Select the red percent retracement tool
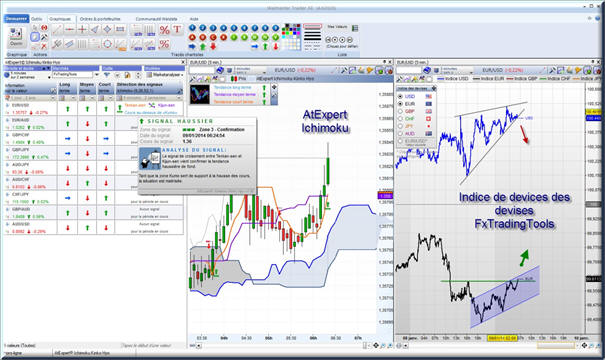The width and height of the screenshot is (605, 360). (165, 30)
